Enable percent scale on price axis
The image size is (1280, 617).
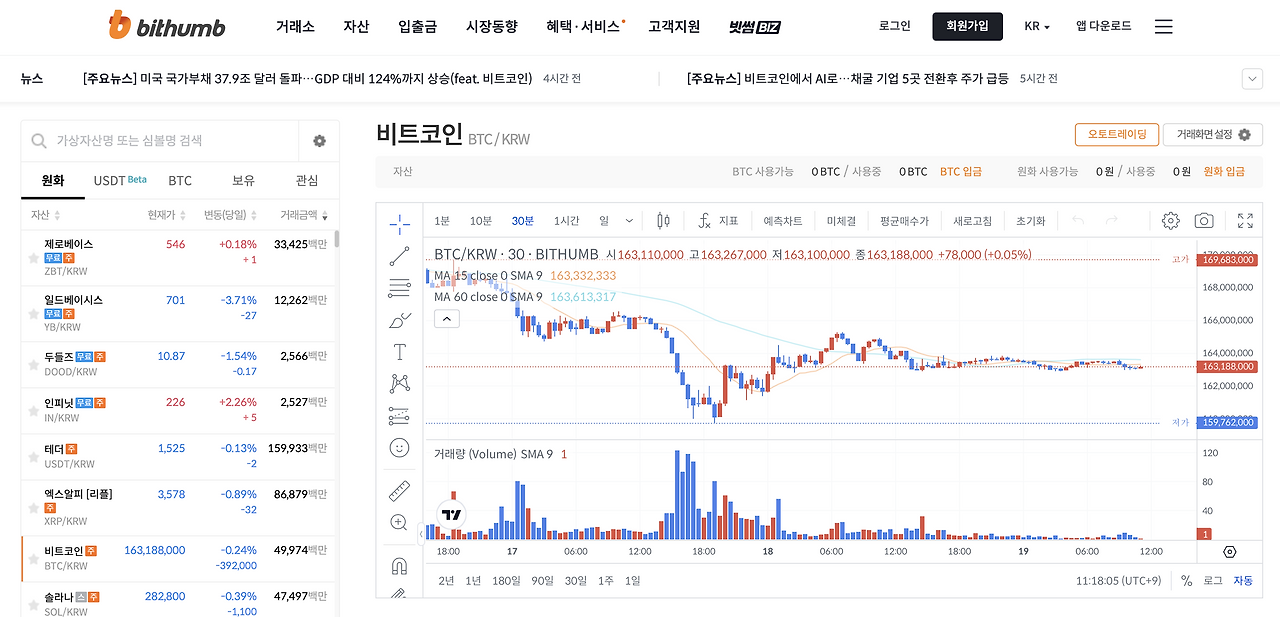tap(1187, 580)
